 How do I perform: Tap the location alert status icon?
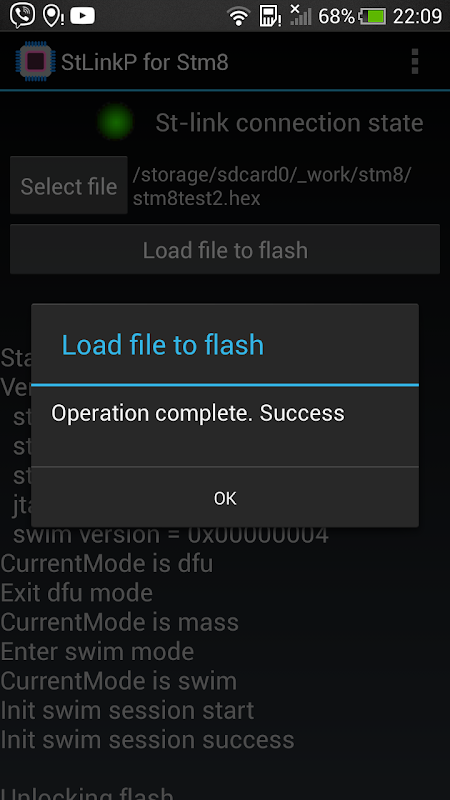point(53,16)
